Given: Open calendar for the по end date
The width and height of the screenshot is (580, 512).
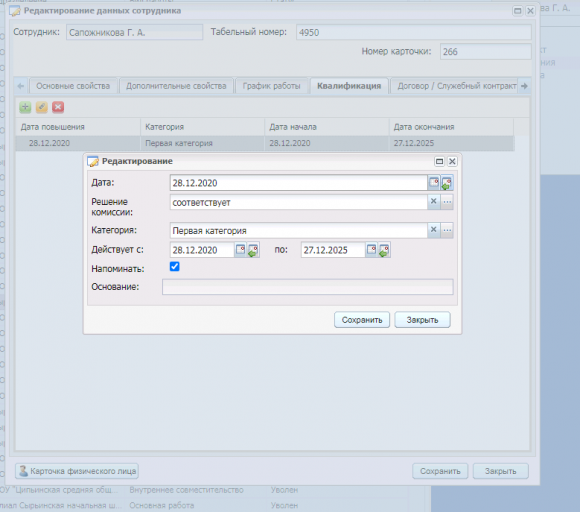Looking at the screenshot, I should (371, 250).
